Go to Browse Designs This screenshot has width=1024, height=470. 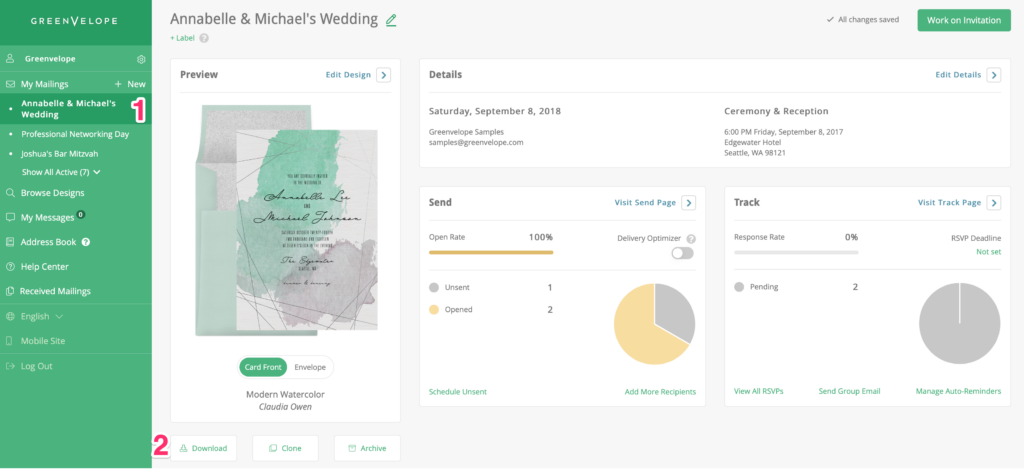(x=52, y=193)
